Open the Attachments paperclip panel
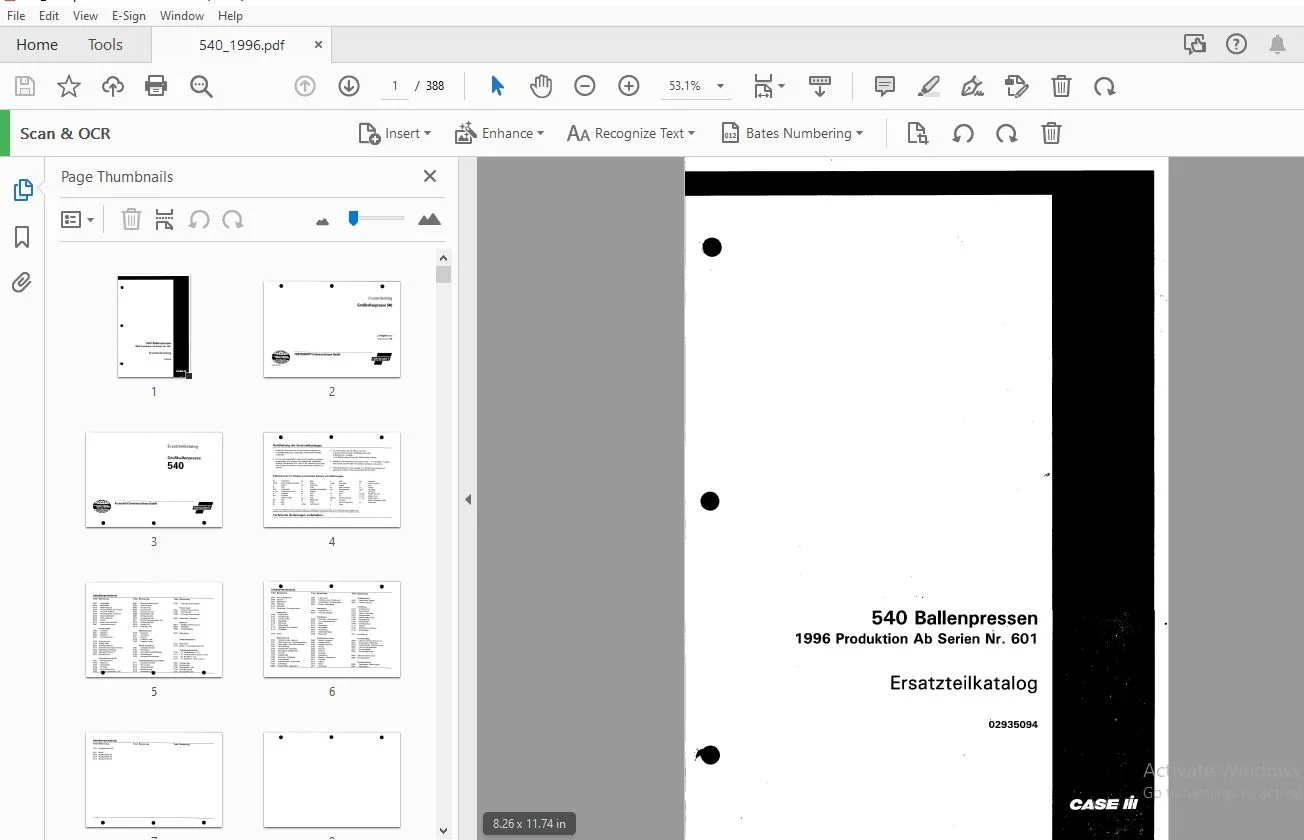 (23, 283)
